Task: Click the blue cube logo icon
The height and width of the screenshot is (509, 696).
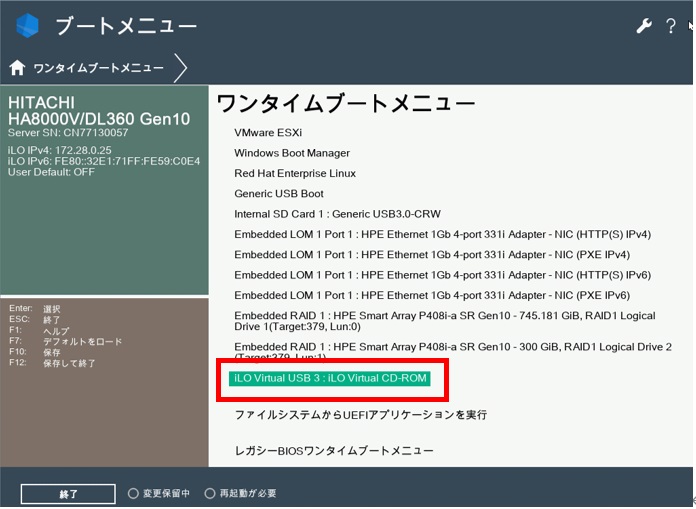Action: click(27, 26)
